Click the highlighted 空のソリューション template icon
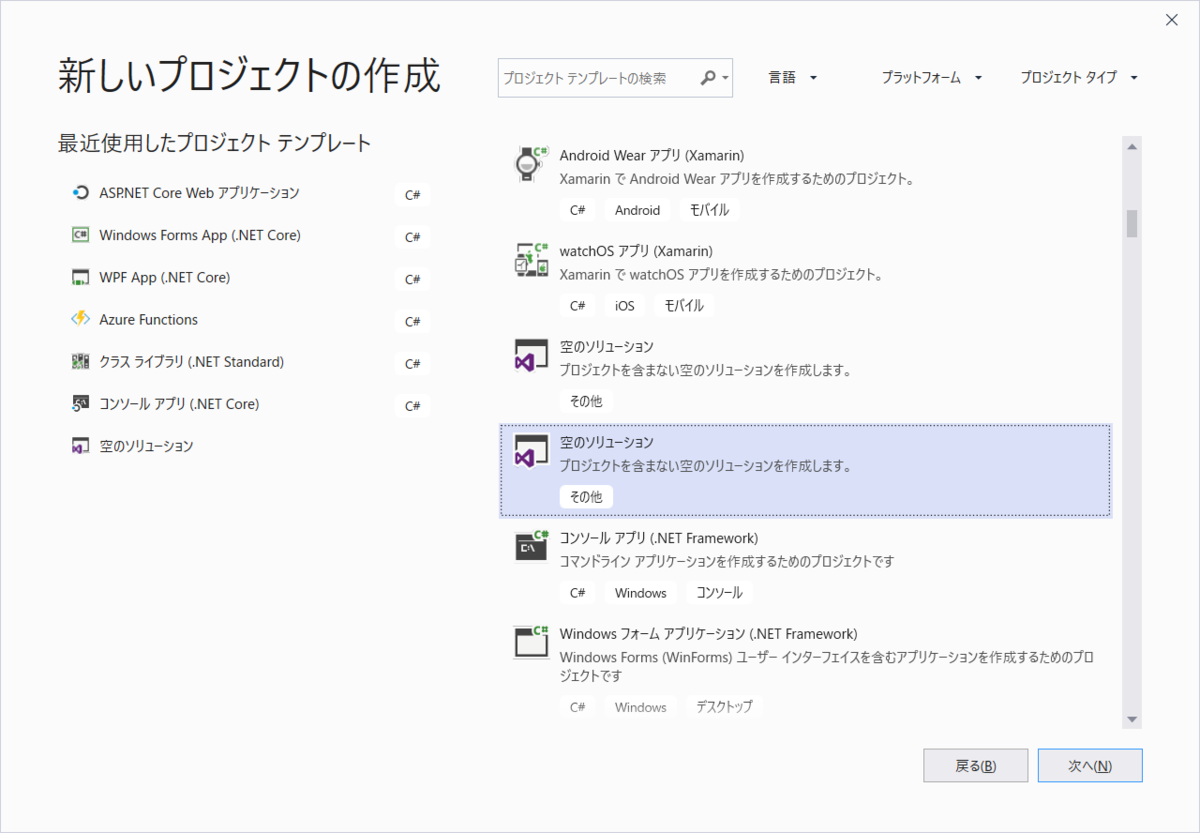 point(530,451)
